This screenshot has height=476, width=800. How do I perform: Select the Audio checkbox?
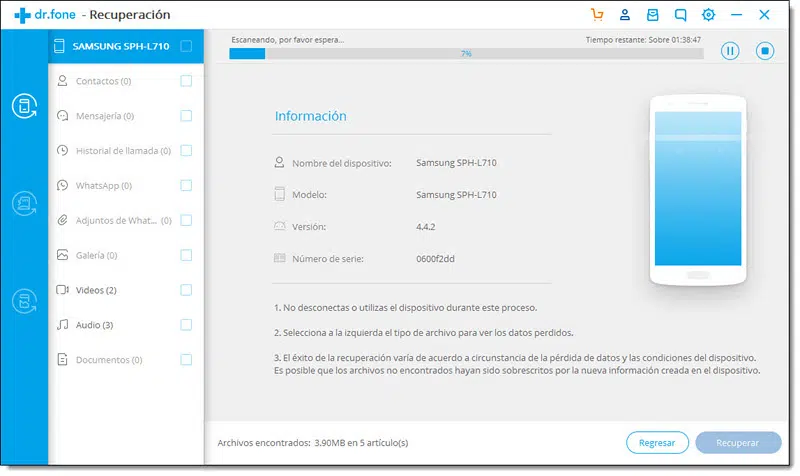click(186, 324)
